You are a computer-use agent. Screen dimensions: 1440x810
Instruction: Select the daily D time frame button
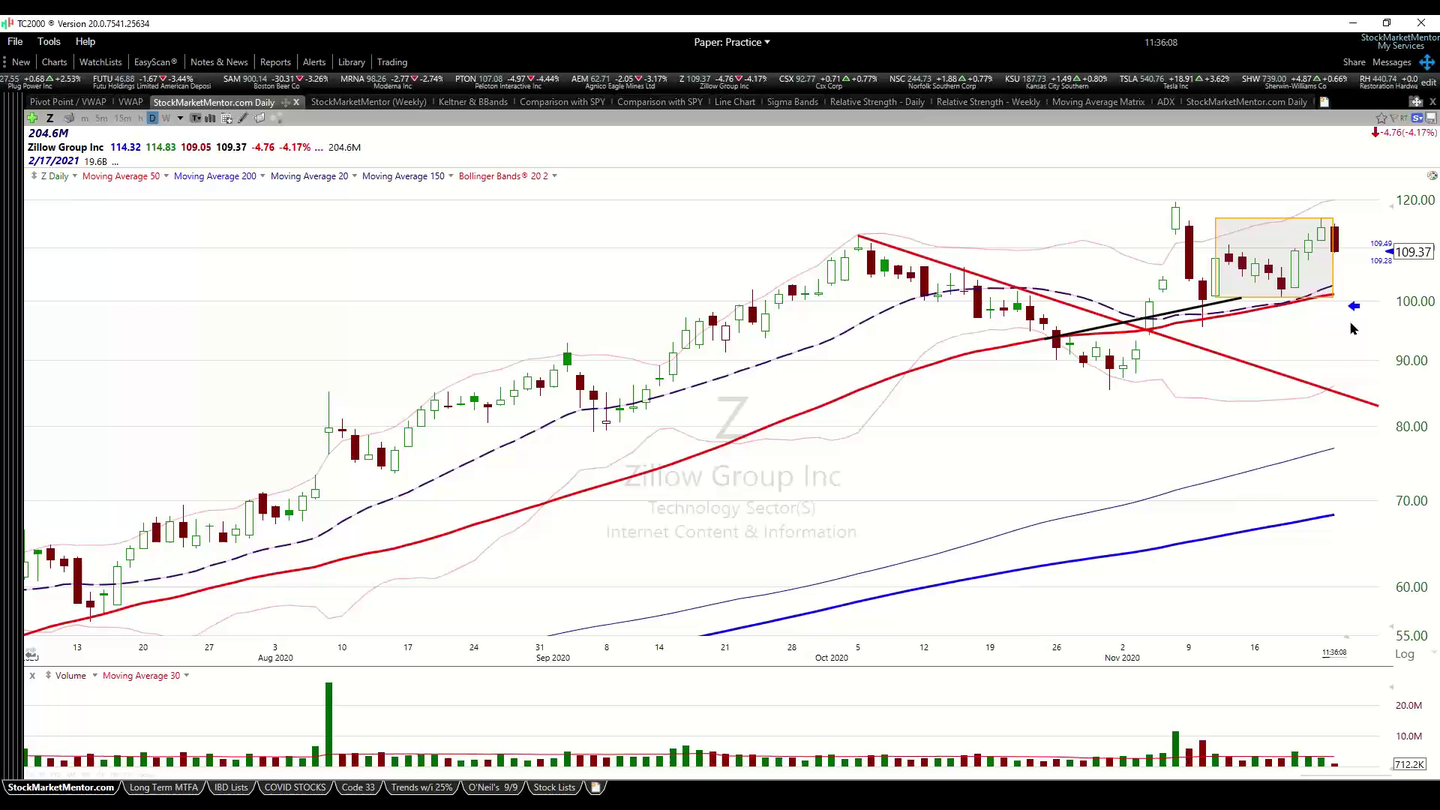(x=152, y=118)
